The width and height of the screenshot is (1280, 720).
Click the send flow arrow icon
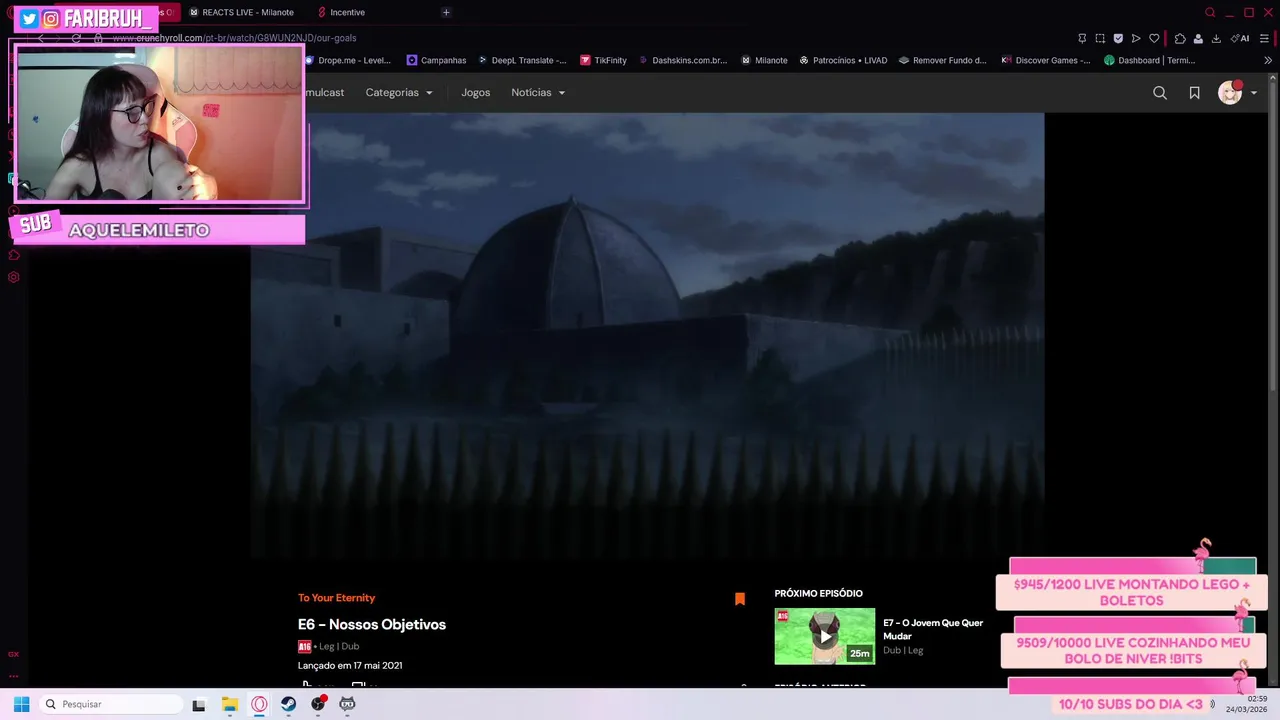(1136, 38)
